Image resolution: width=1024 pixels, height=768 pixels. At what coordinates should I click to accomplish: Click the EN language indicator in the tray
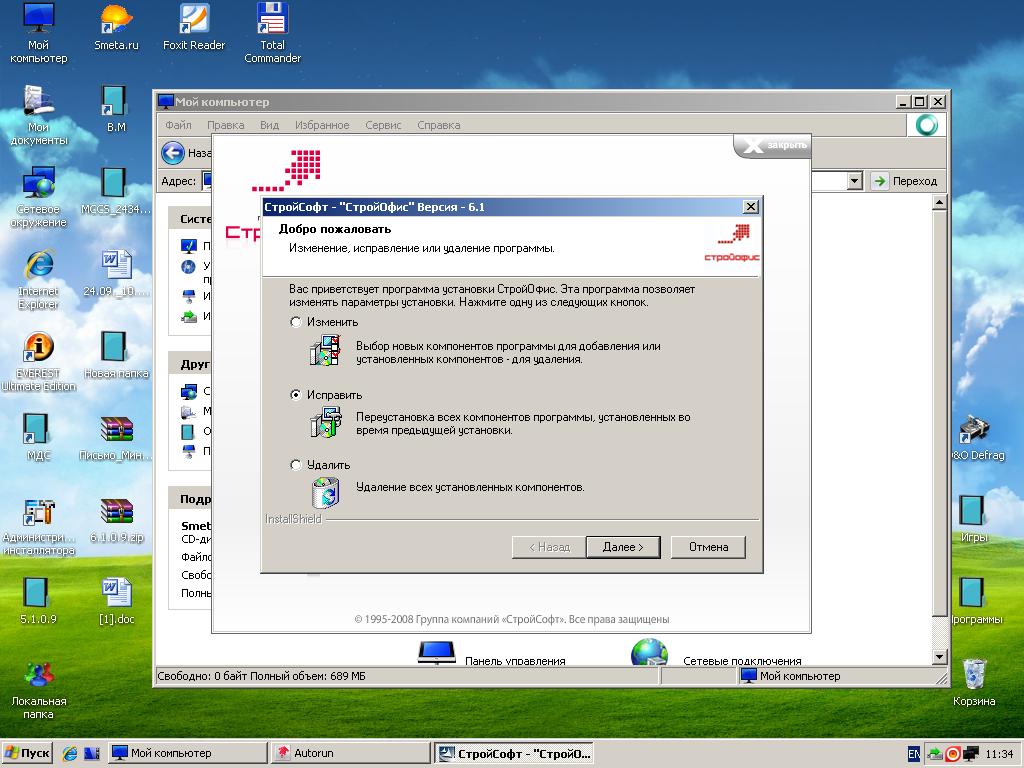tap(914, 754)
